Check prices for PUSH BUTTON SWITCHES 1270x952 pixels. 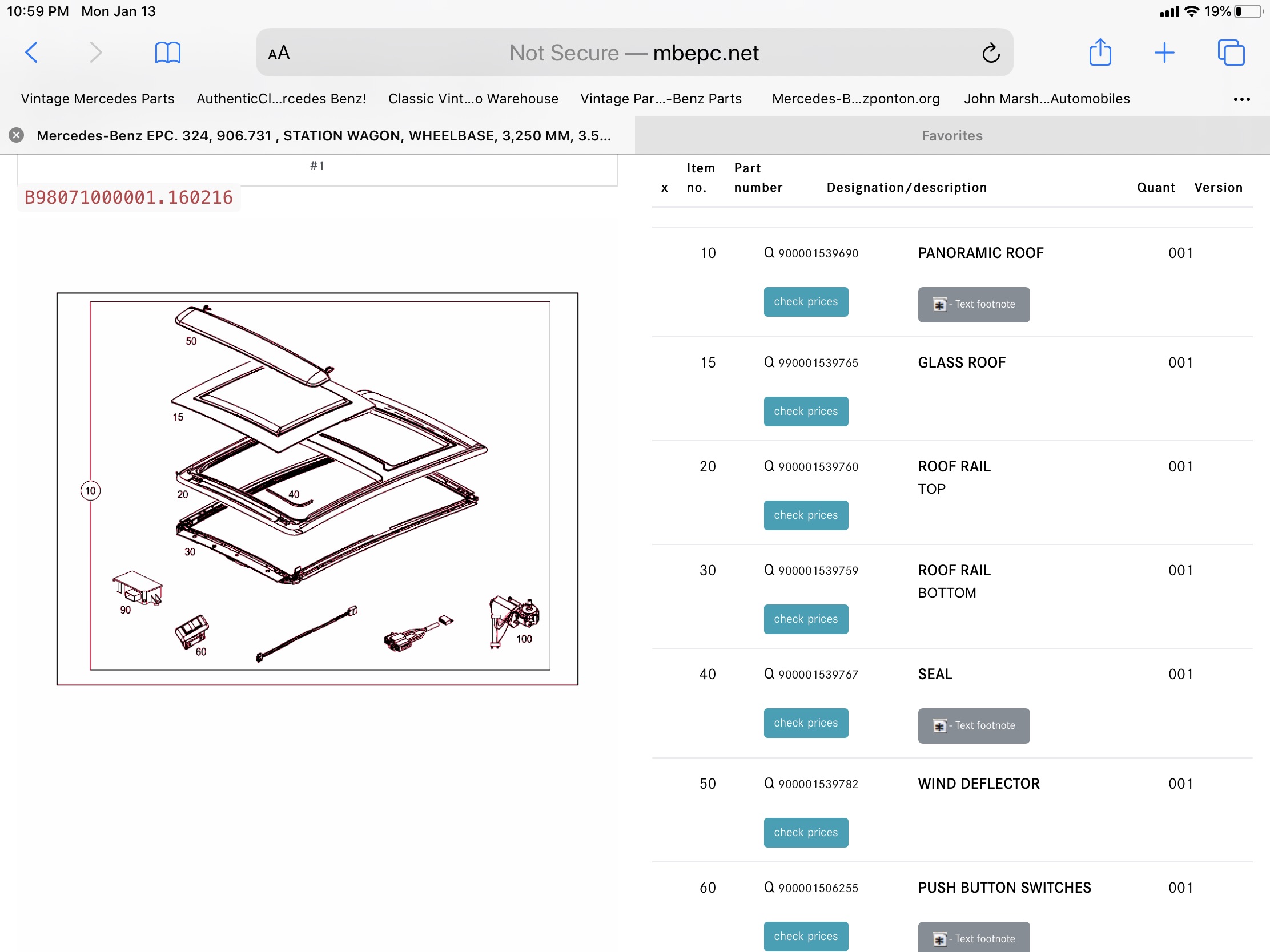(x=806, y=937)
